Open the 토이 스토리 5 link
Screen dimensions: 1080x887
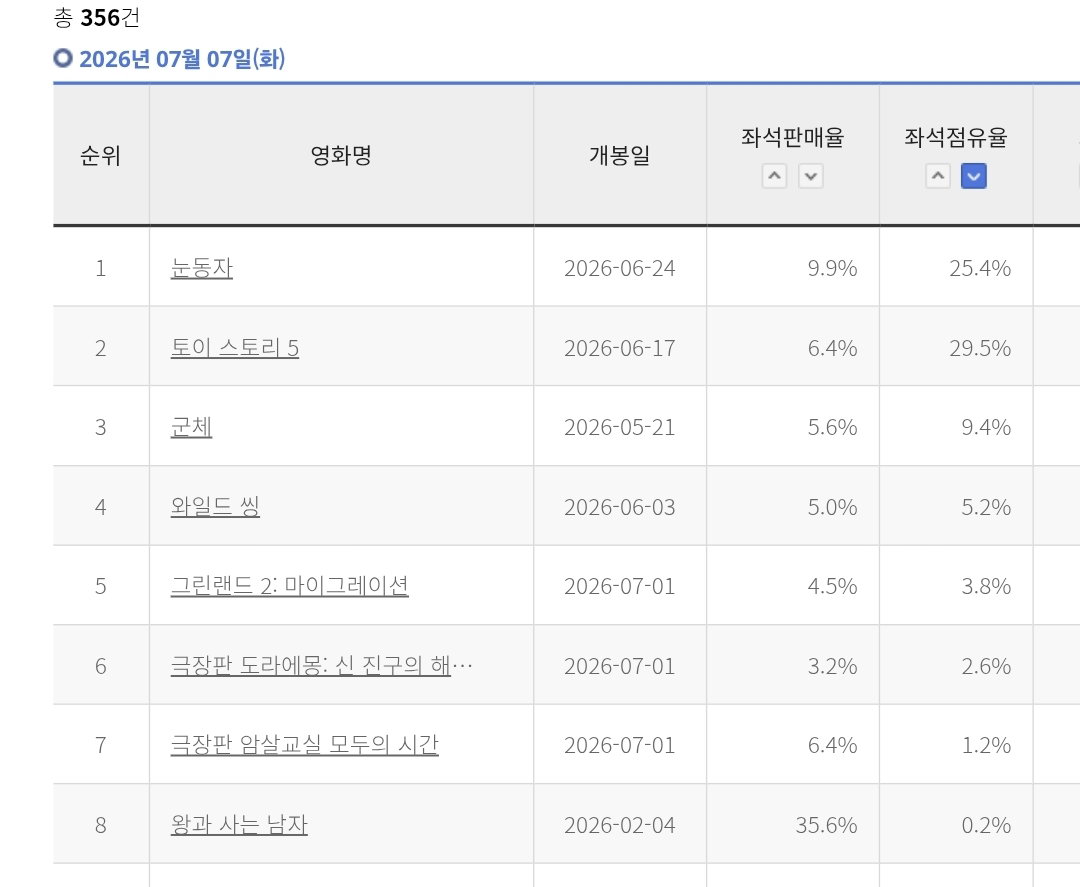(x=235, y=348)
